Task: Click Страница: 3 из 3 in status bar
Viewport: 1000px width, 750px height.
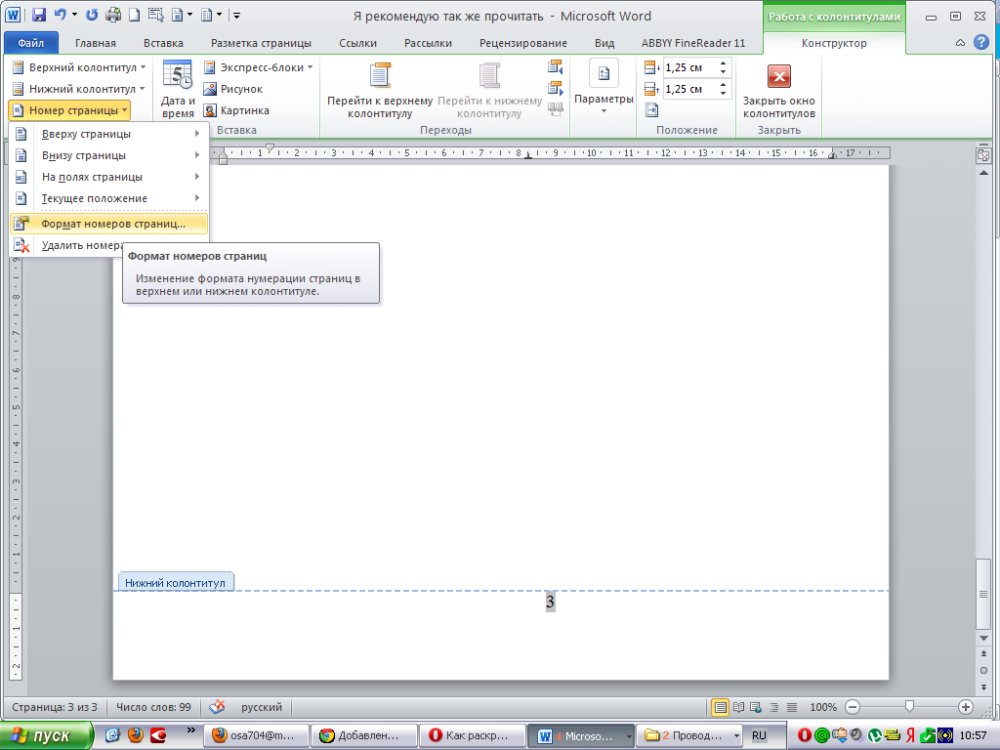Action: point(55,707)
